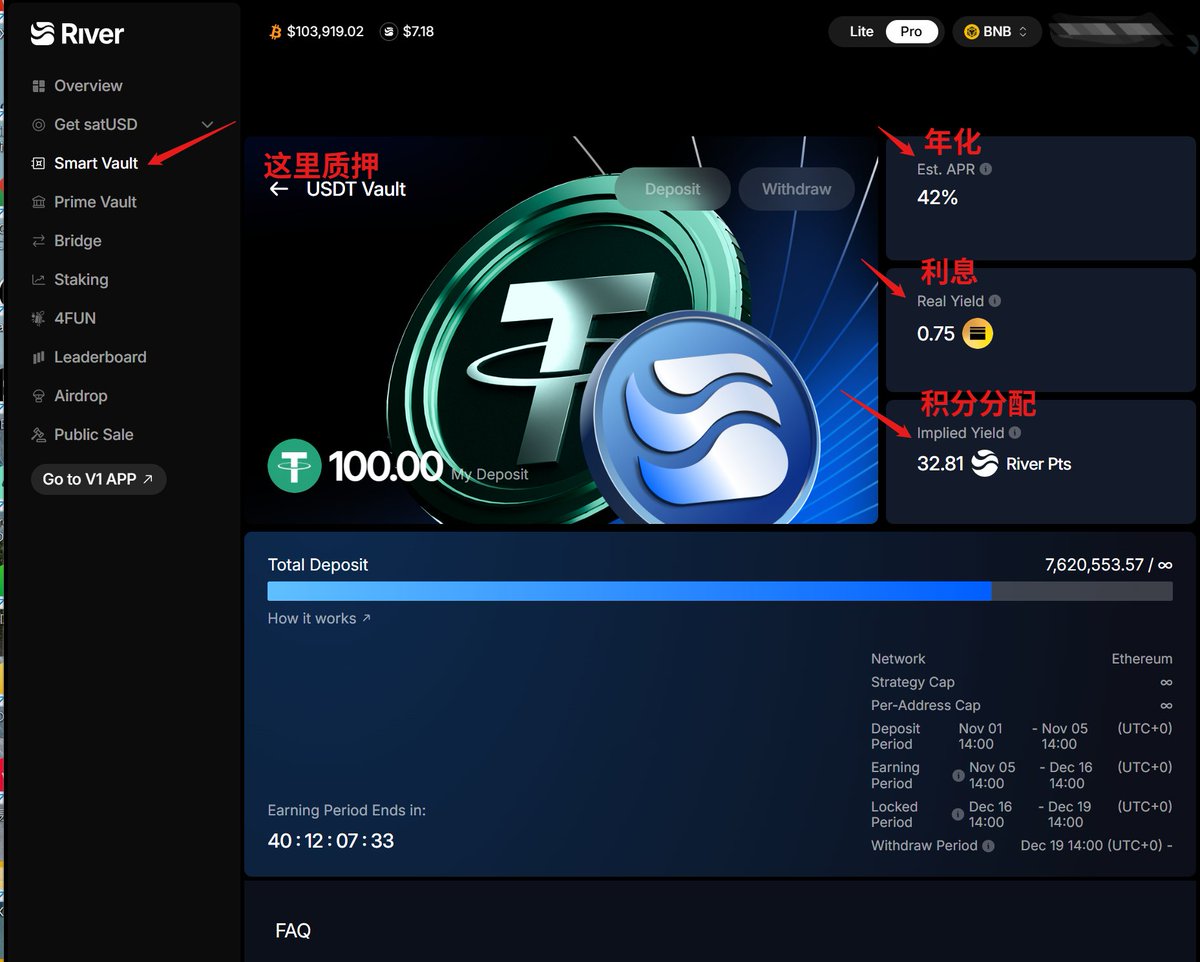Click the 32.81 River Pts value
The width and height of the screenshot is (1200, 962).
tap(940, 464)
